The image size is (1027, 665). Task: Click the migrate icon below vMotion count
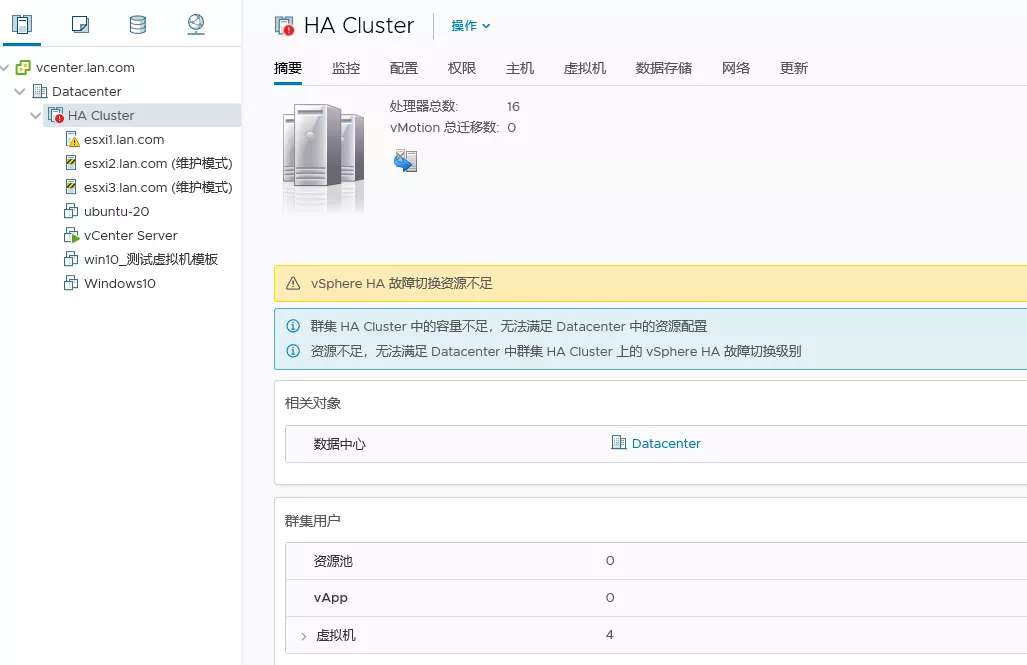click(405, 161)
